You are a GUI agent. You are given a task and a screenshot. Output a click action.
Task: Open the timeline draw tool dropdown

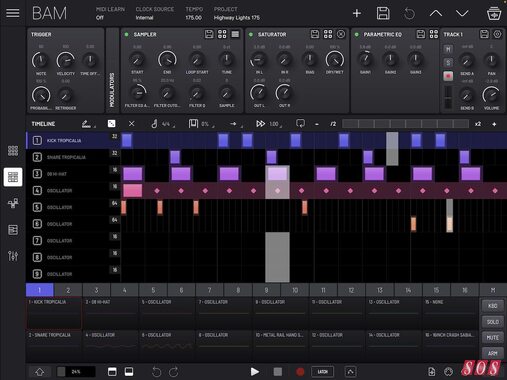[88, 124]
